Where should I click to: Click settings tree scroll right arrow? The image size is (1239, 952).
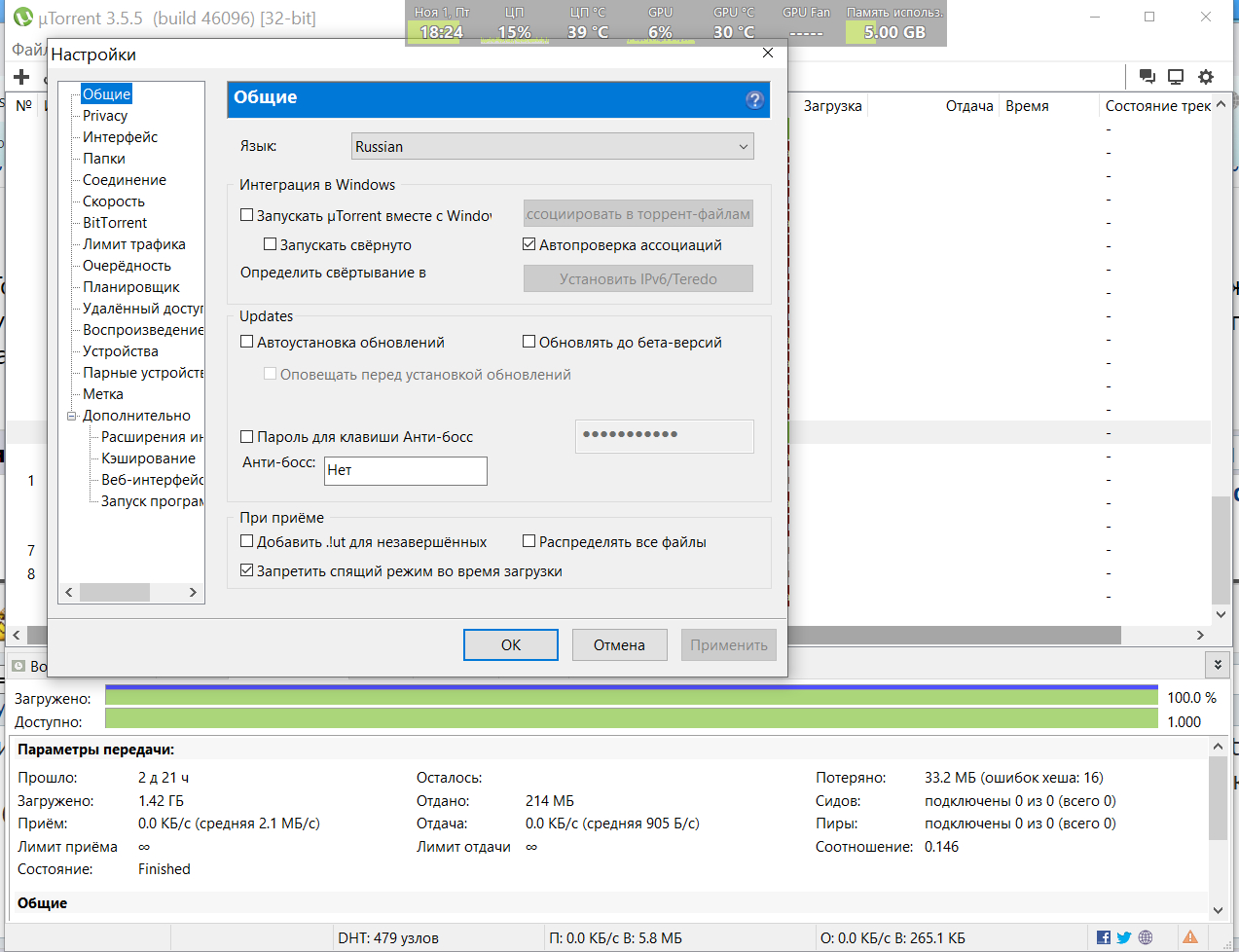(193, 592)
